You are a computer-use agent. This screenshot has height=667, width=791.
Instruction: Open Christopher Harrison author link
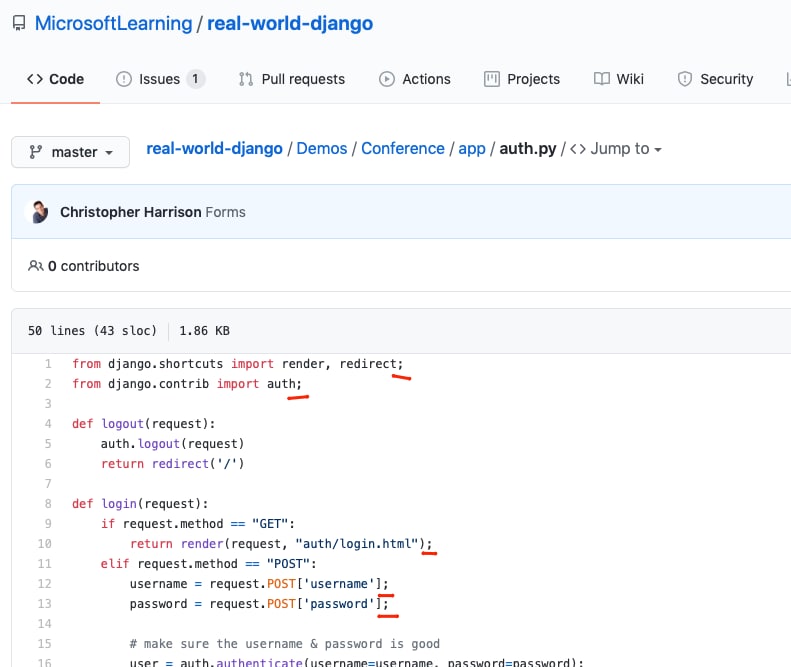pos(131,212)
